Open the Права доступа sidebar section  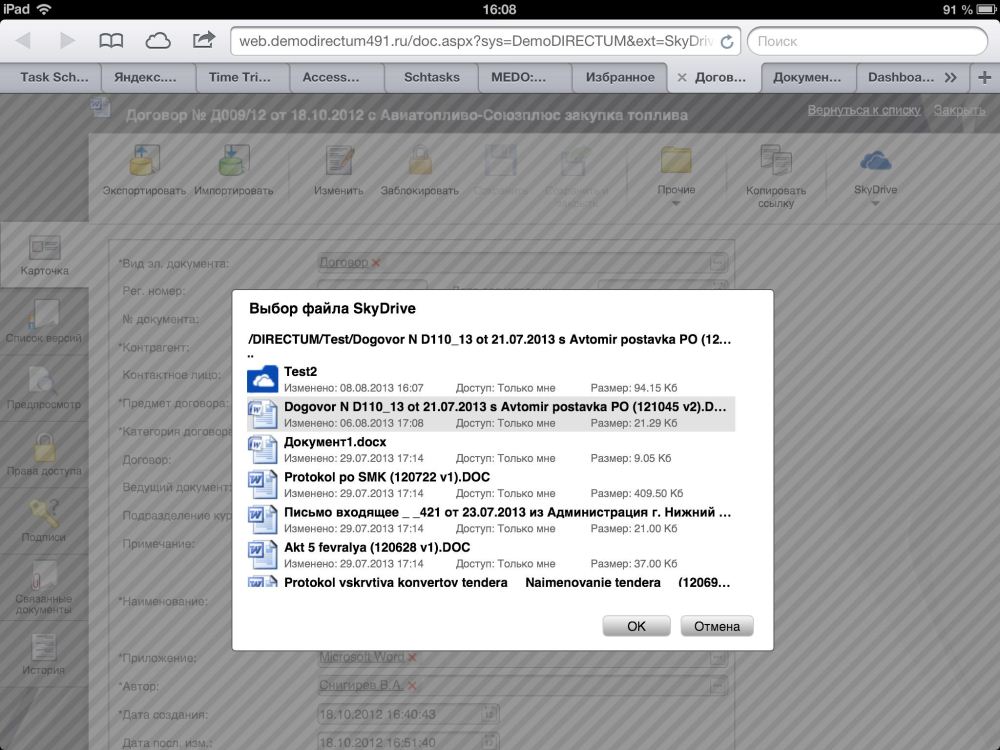point(44,455)
